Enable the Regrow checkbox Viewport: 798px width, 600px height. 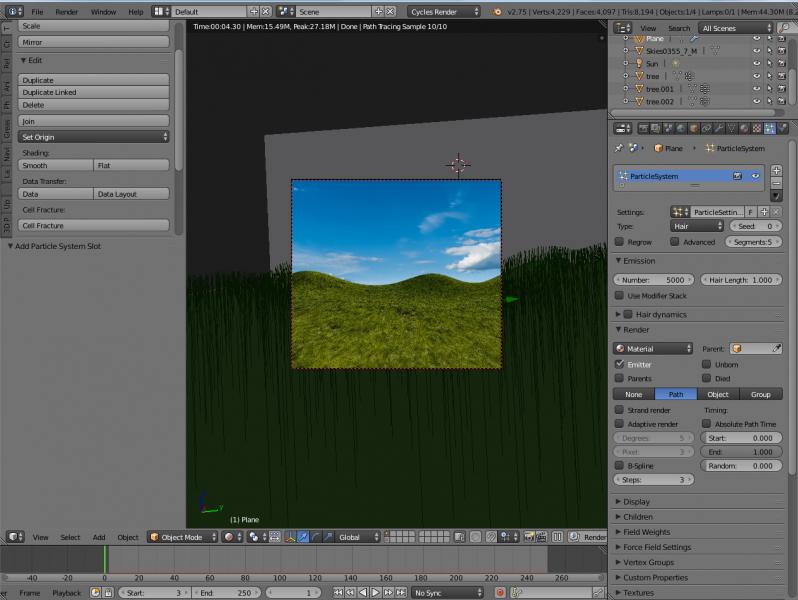[x=620, y=242]
